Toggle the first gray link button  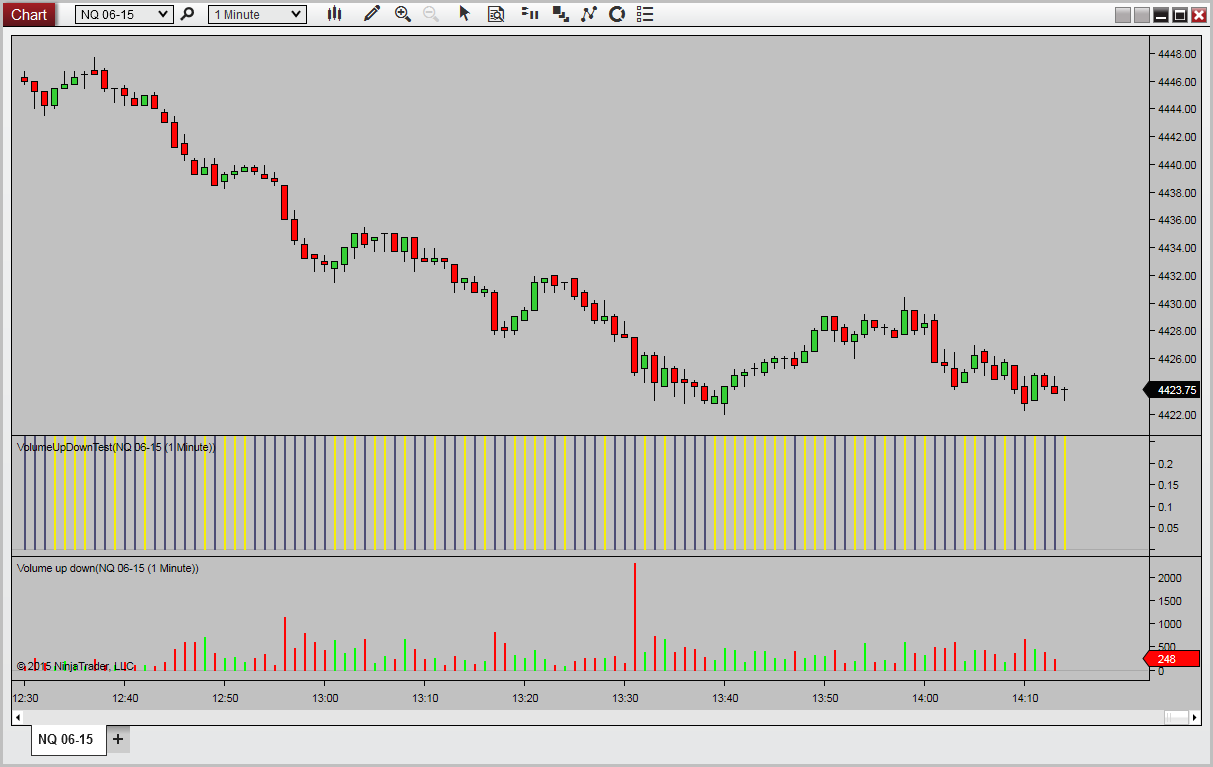1123,15
